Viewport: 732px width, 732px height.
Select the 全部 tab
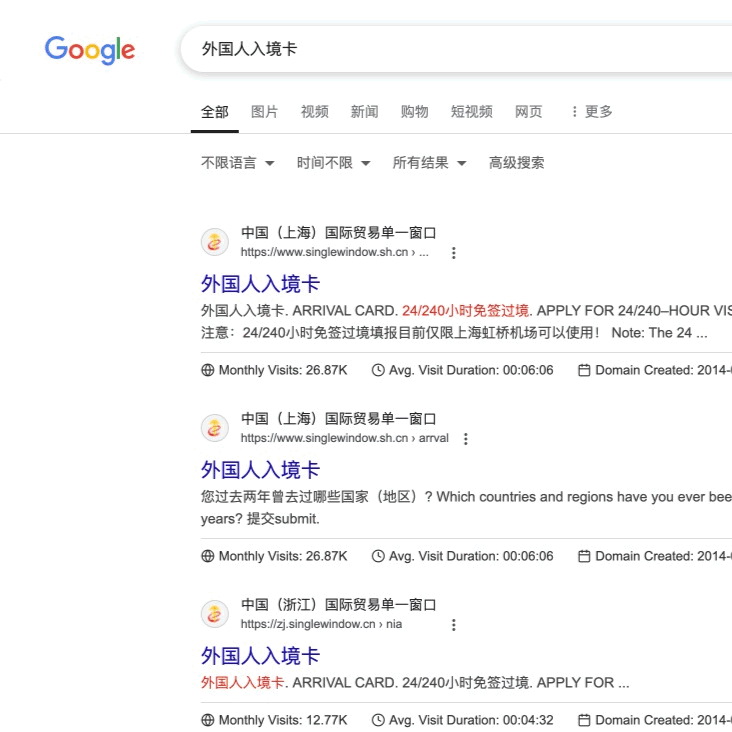[215, 112]
